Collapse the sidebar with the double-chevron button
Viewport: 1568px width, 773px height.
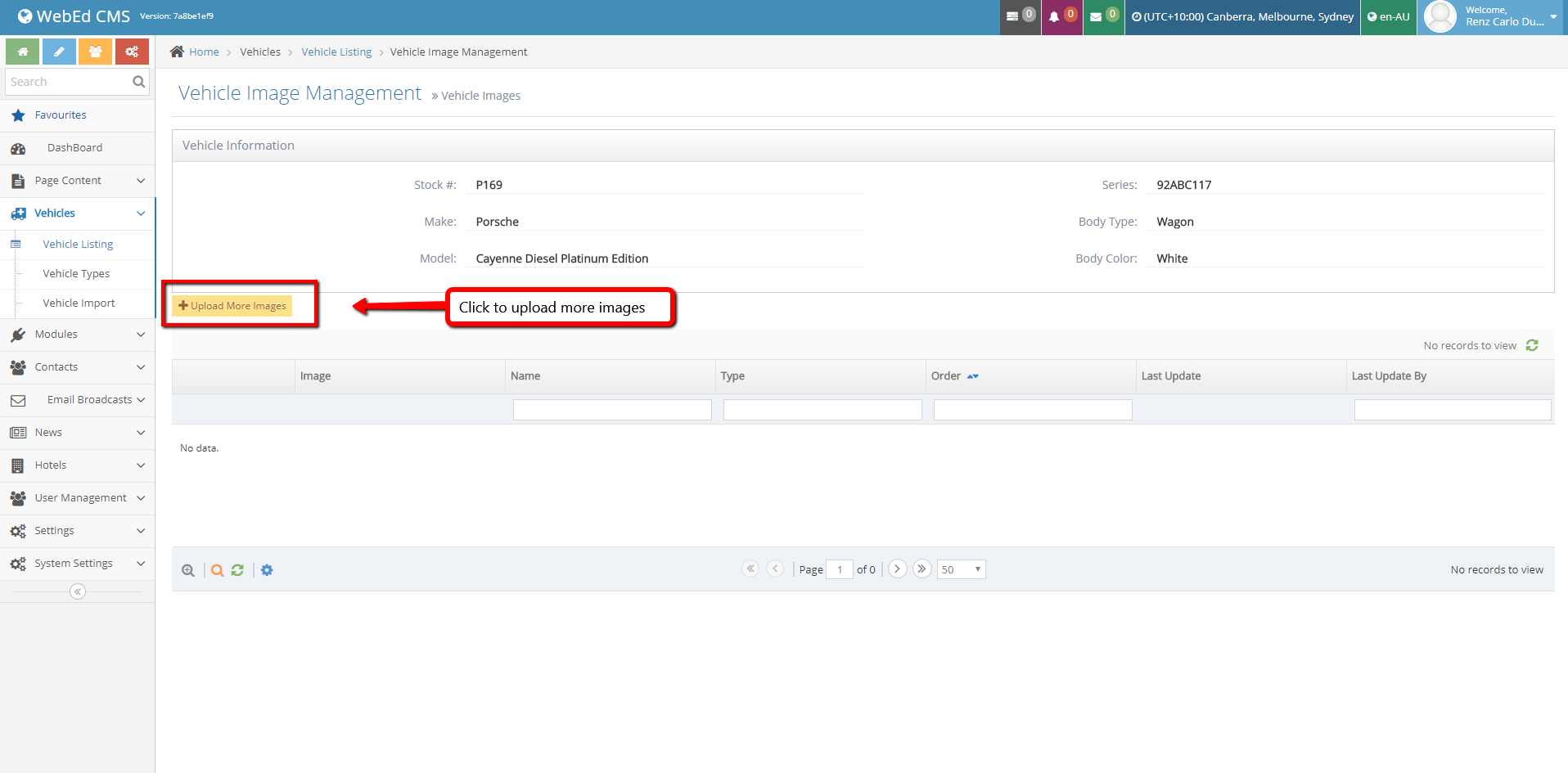pyautogui.click(x=78, y=591)
